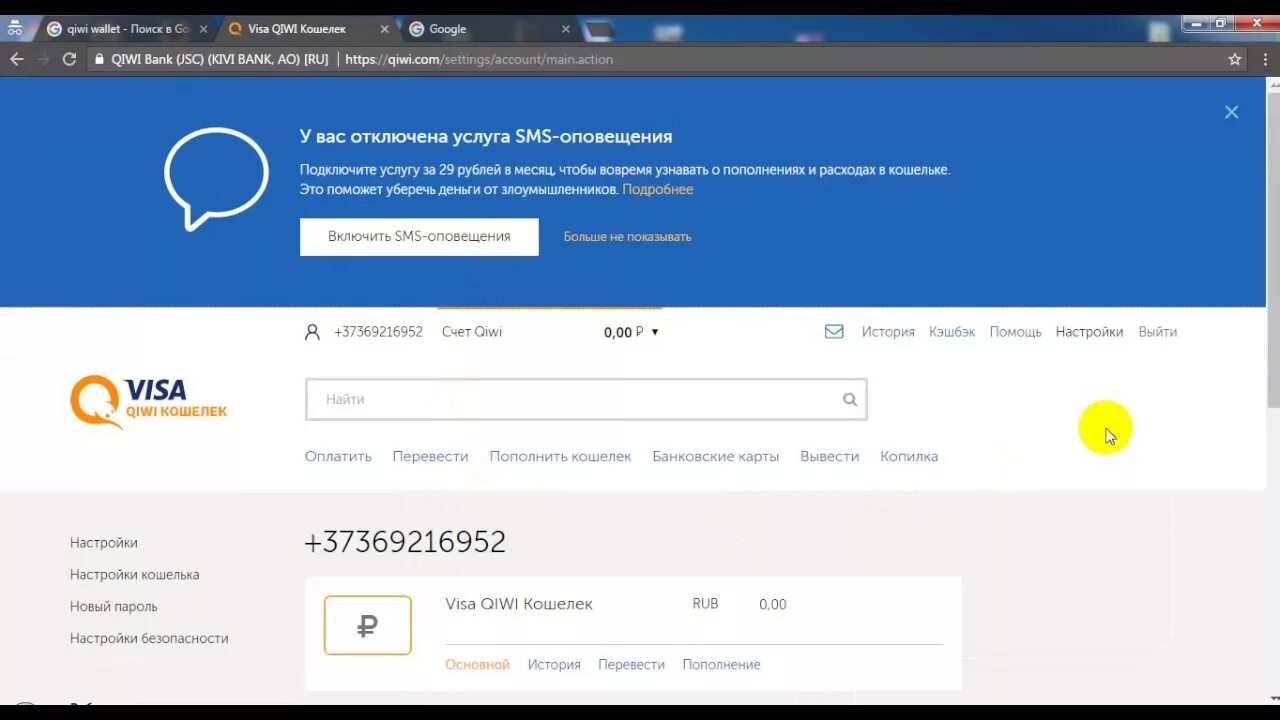This screenshot has height=720, width=1280.
Task: Open messages envelope icon
Action: click(834, 332)
